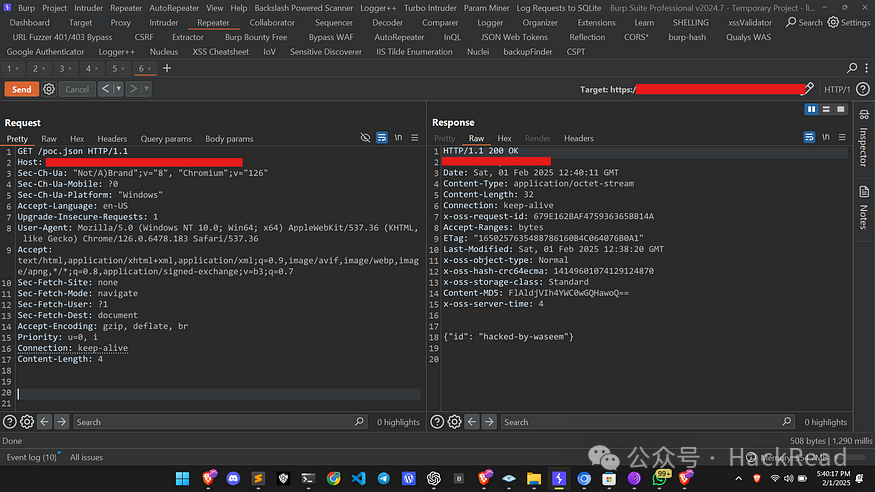Jump to next Request search match
Screen dimensions: 875x492
pyautogui.click(x=61, y=422)
